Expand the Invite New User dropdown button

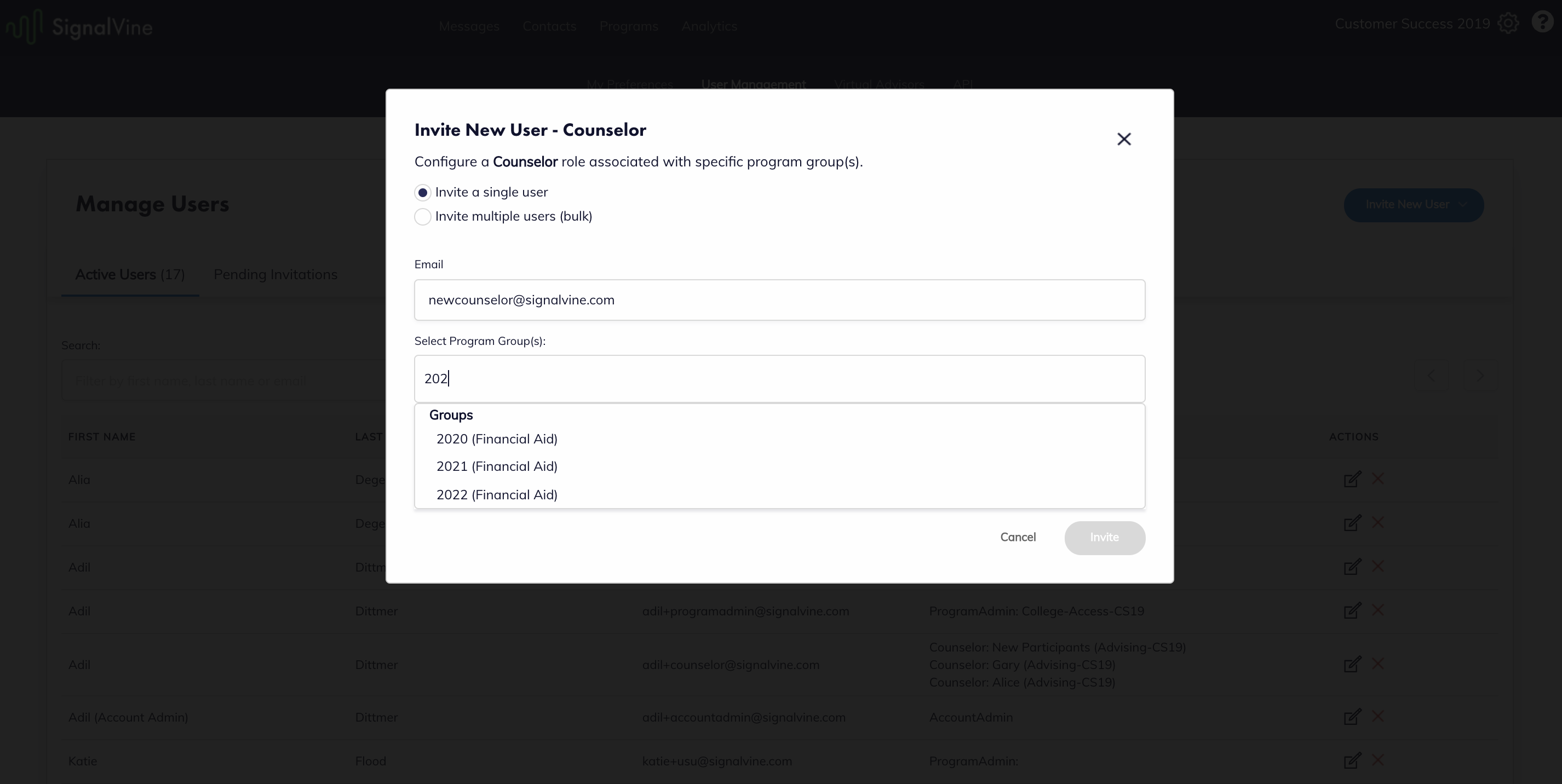(x=1414, y=205)
